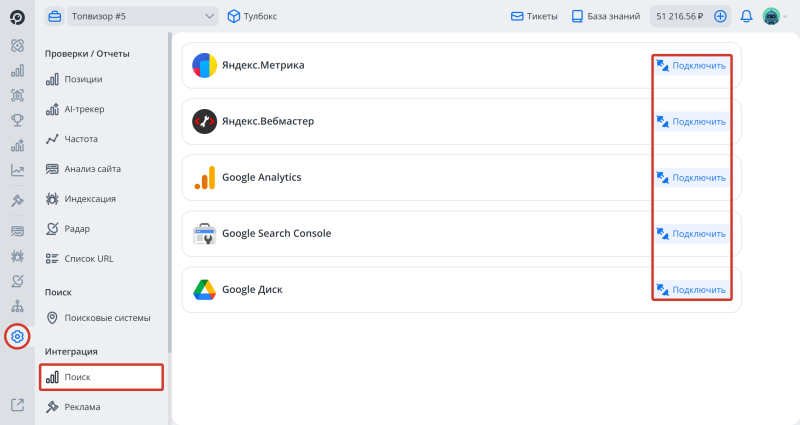The height and width of the screenshot is (425, 800).
Task: Click the Яндекс.Вебмастер logo
Action: click(205, 121)
